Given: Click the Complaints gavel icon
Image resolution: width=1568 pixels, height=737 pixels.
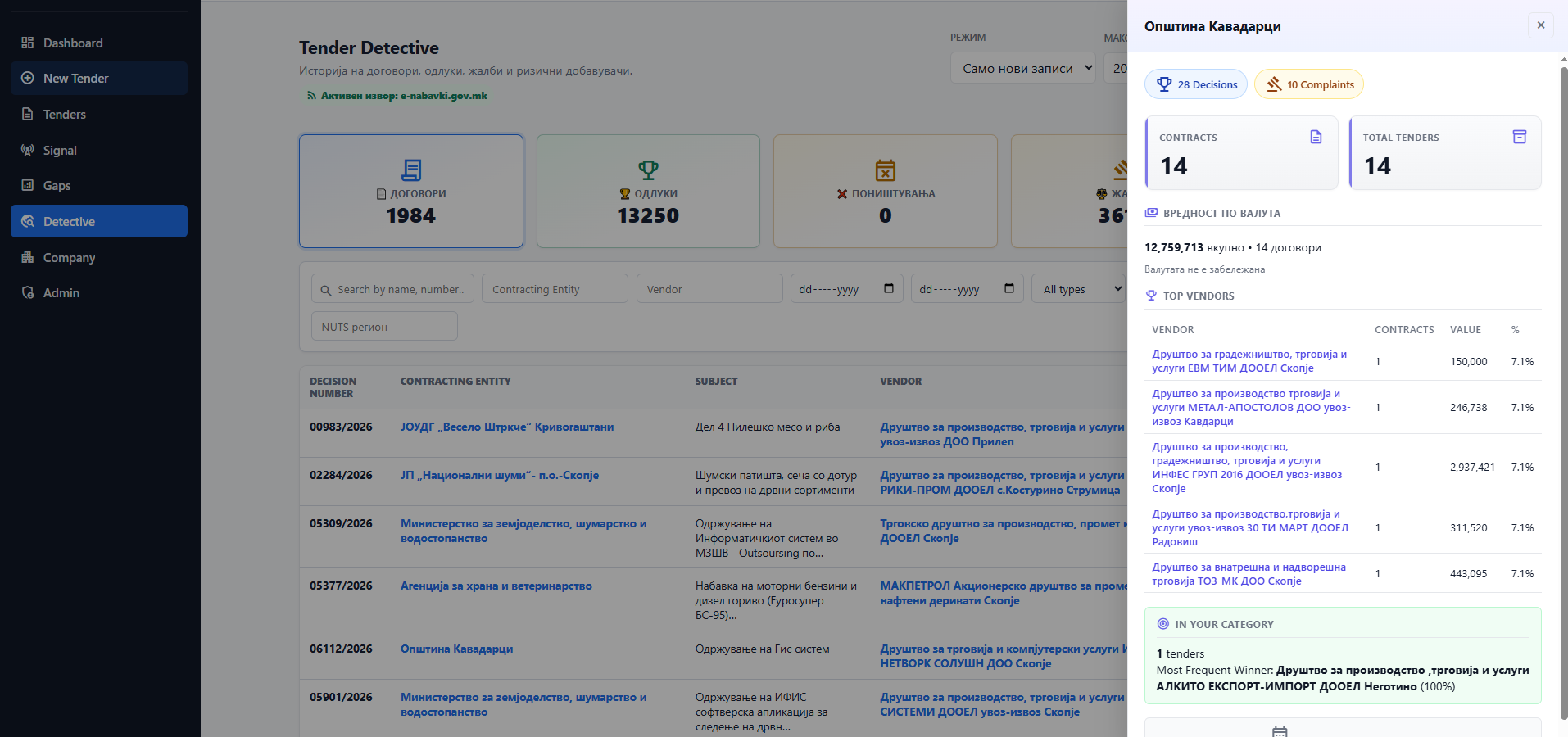Looking at the screenshot, I should [x=1274, y=84].
